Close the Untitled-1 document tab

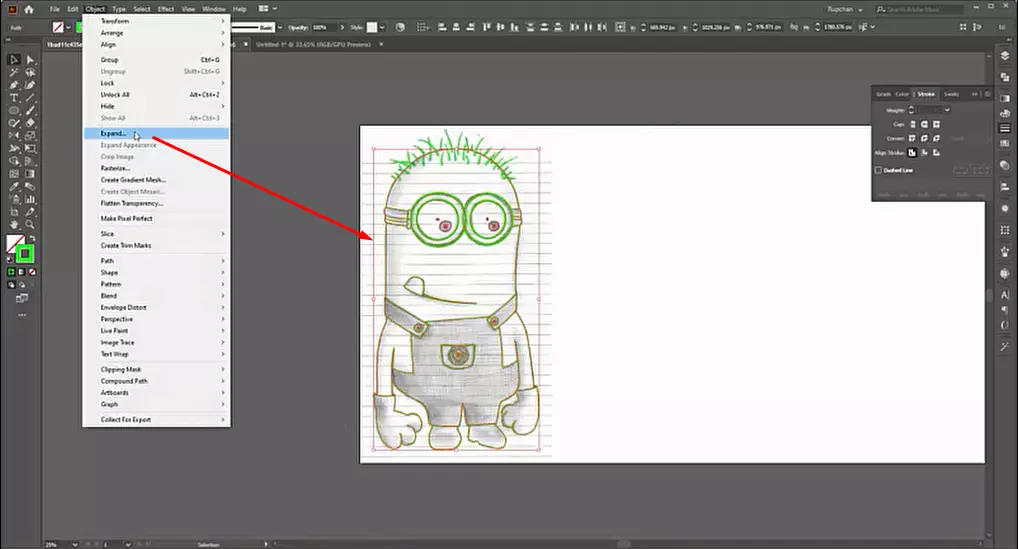[381, 45]
